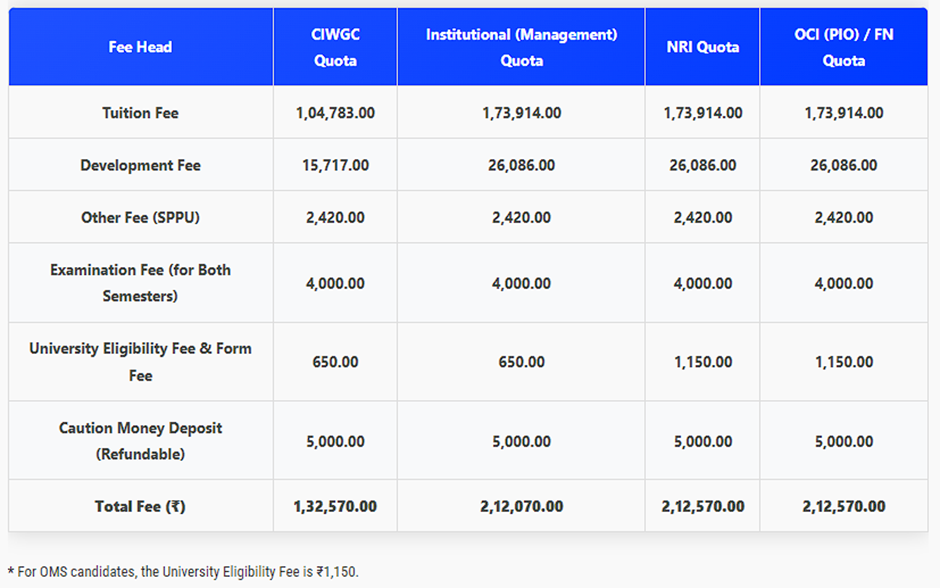Select the CIWGC Quota column header

335,47
